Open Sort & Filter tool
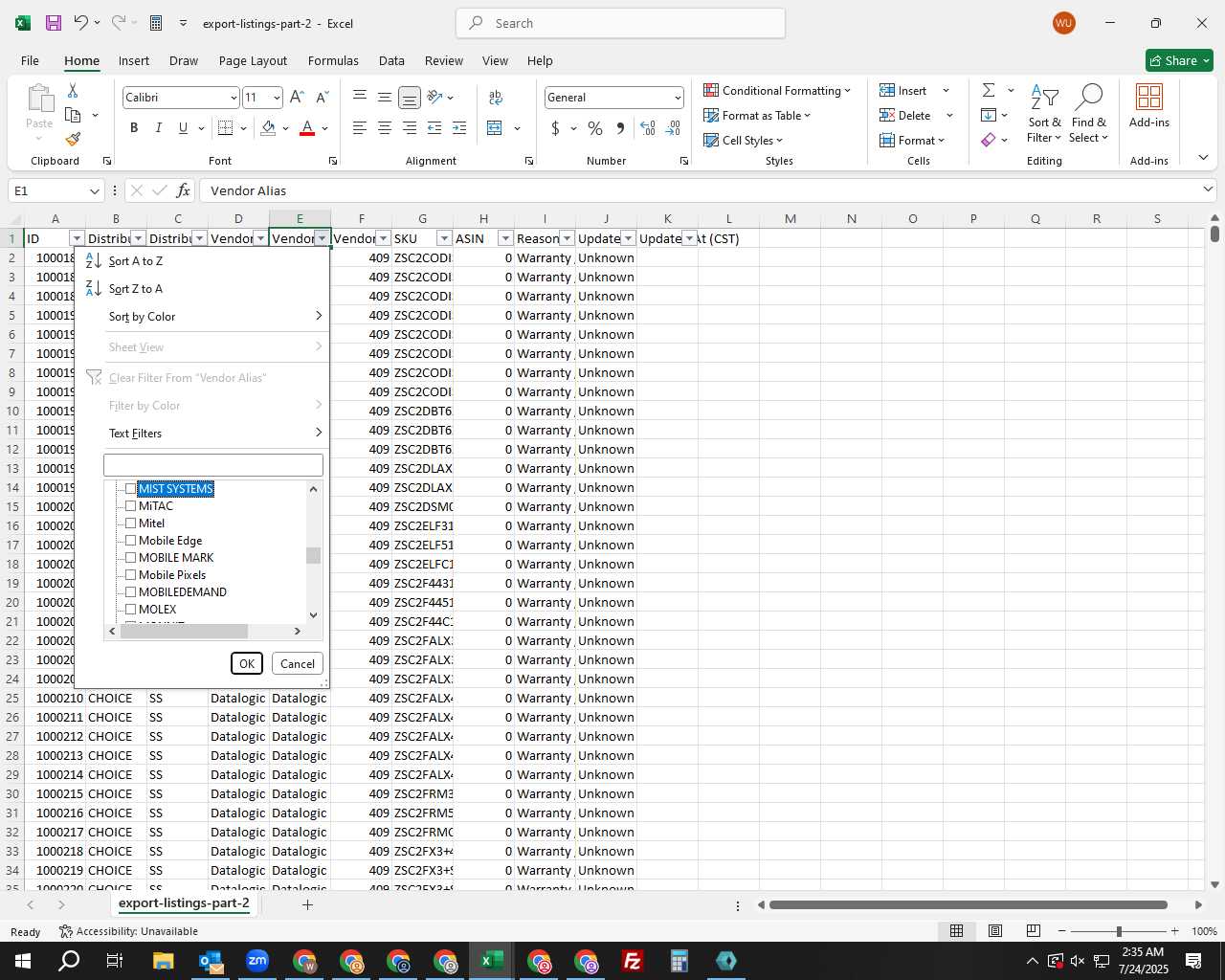This screenshot has width=1225, height=980. pyautogui.click(x=1044, y=114)
